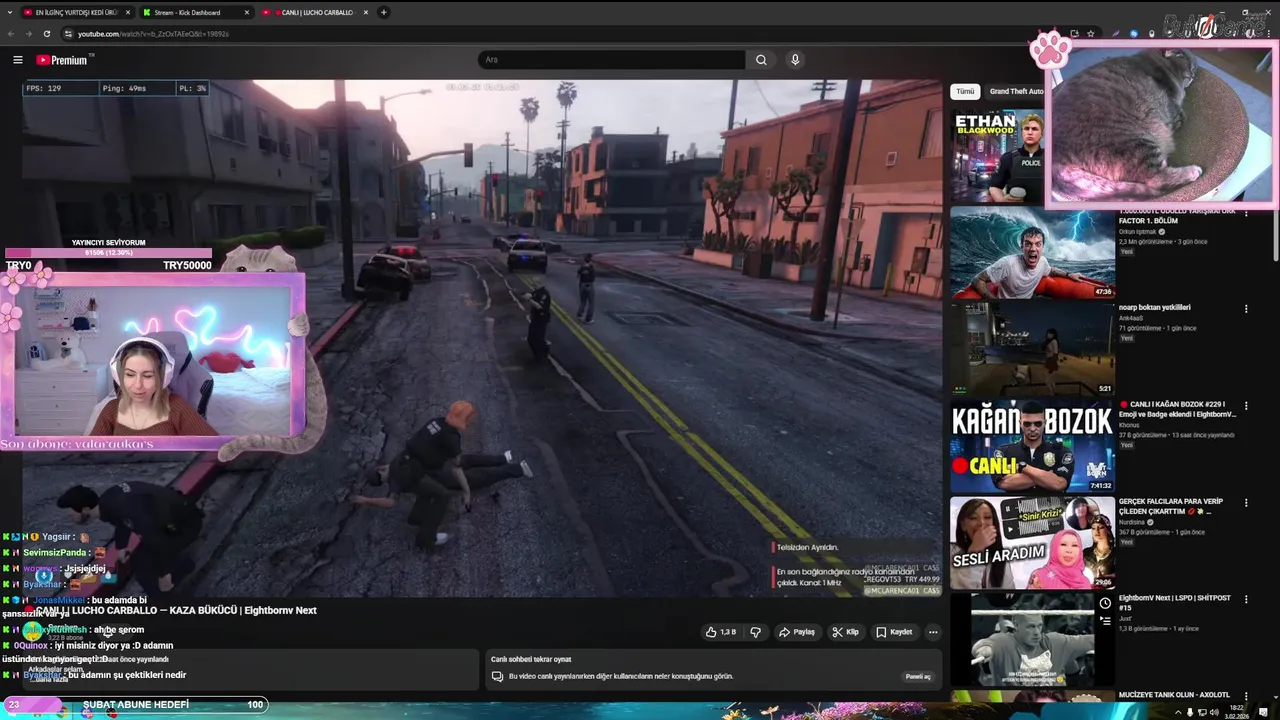The width and height of the screenshot is (1280, 720).
Task: Show hidden tray icons chevron
Action: [x=1178, y=712]
